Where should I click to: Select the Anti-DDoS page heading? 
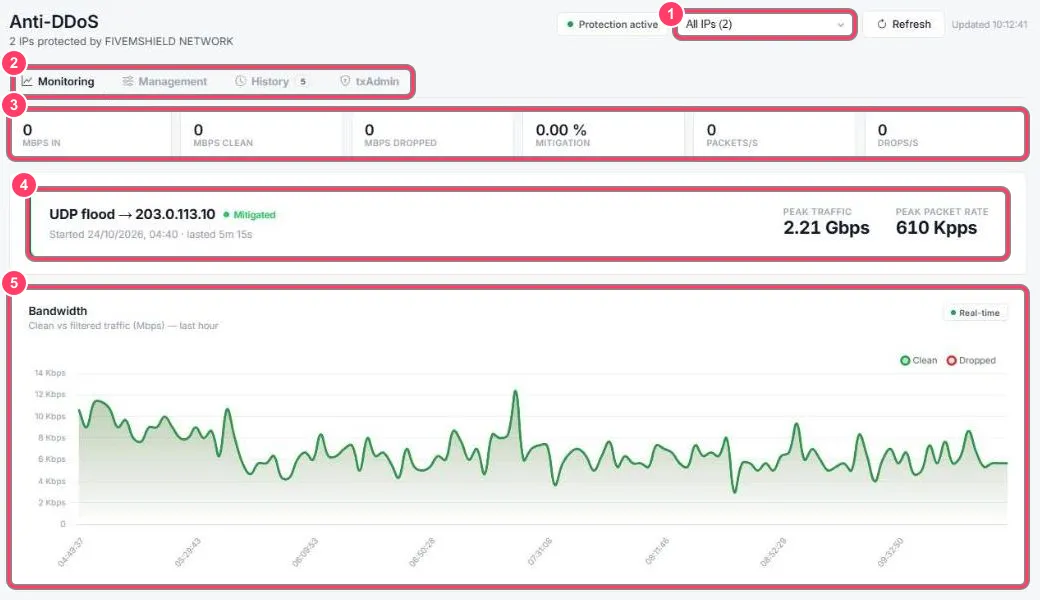[54, 22]
